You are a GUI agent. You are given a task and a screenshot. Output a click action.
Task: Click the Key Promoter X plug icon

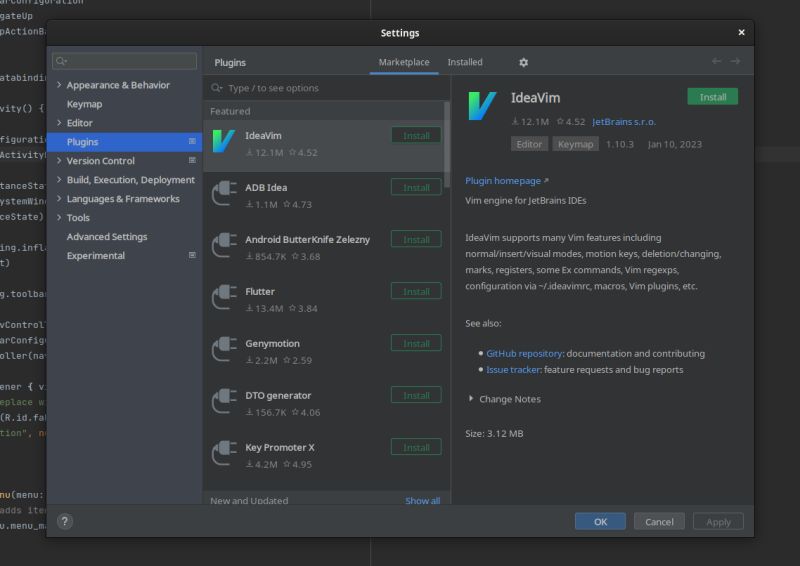(224, 454)
